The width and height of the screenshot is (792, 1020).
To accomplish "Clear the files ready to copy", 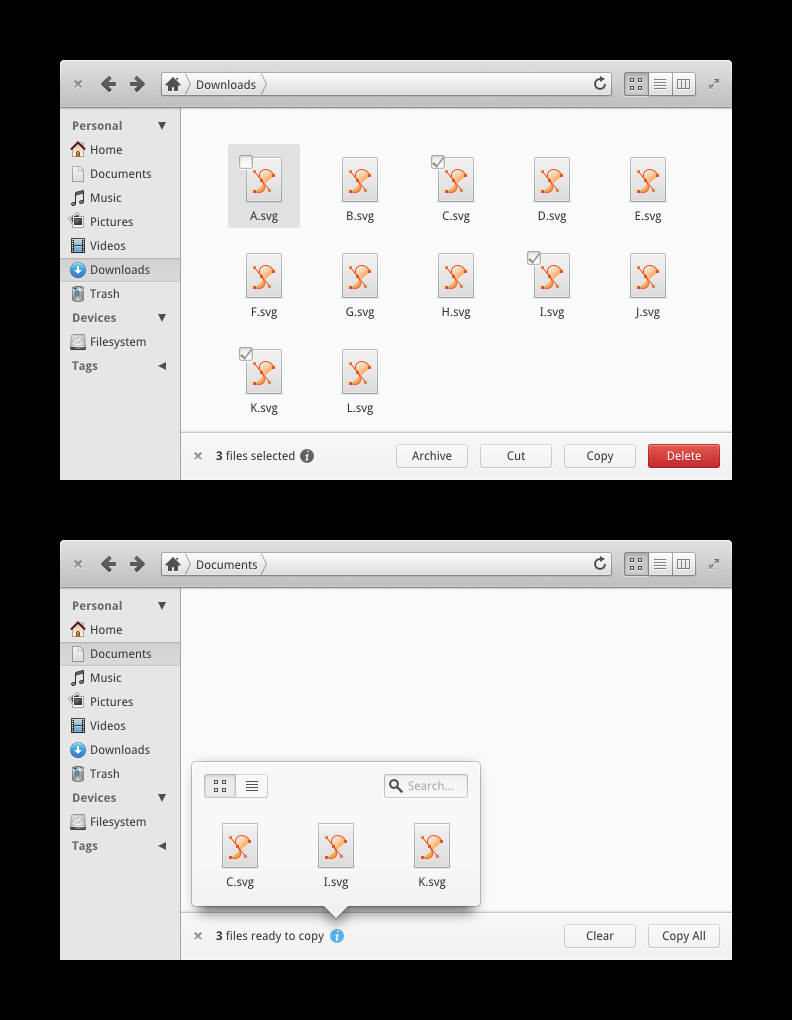I will tap(600, 936).
